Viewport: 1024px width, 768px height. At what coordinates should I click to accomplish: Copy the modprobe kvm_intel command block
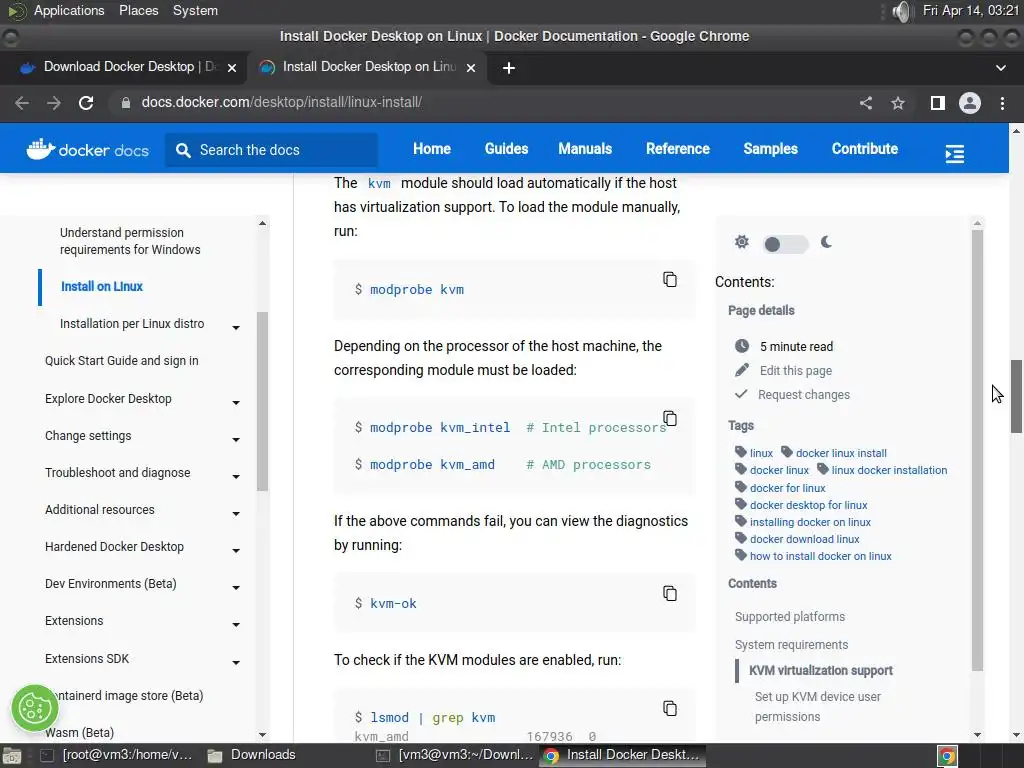669,418
